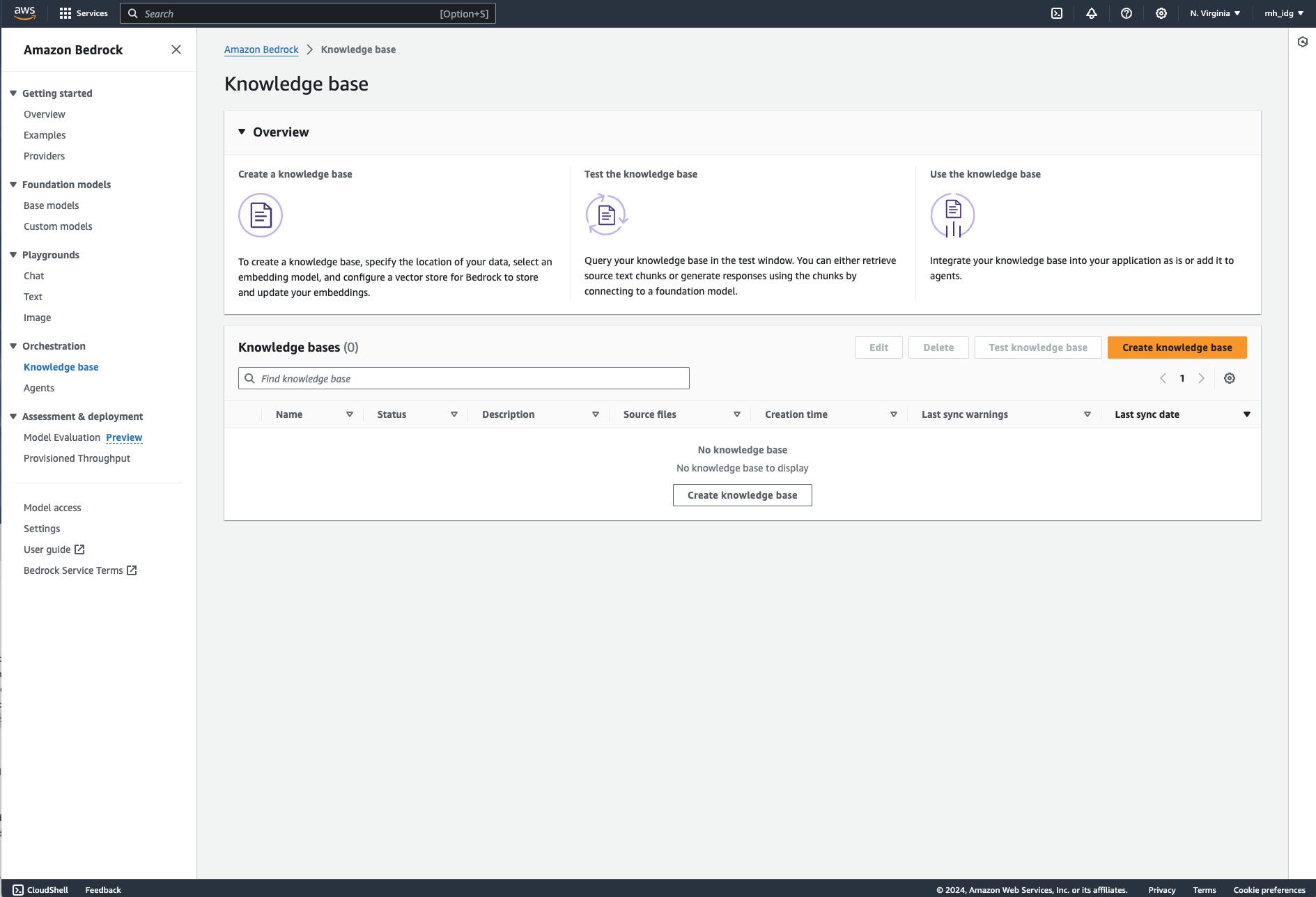Click the CloudShell icon in the footer
The height and width of the screenshot is (897, 1316).
pyautogui.click(x=18, y=890)
